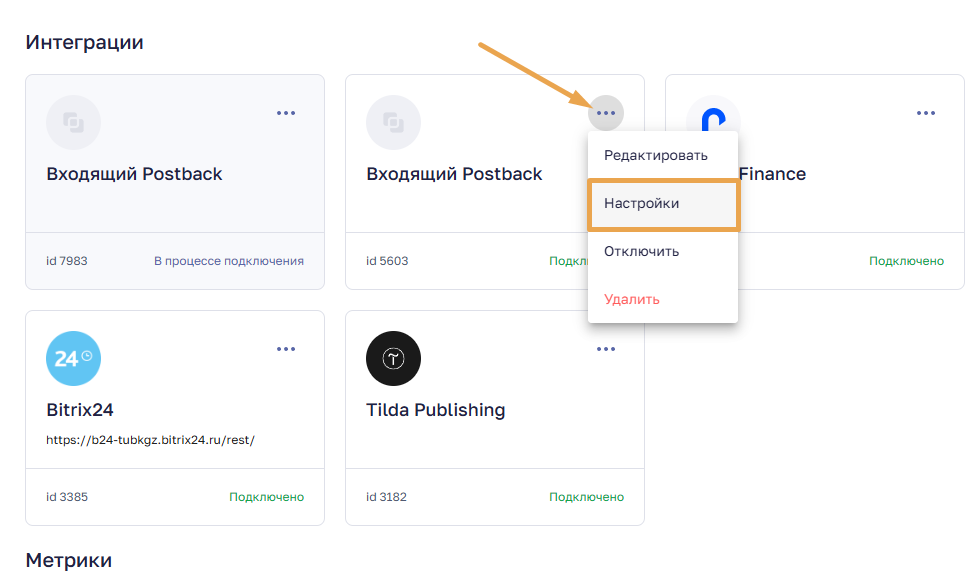The width and height of the screenshot is (979, 587).
Task: Click the Postback icon on card id 7983
Action: [74, 123]
